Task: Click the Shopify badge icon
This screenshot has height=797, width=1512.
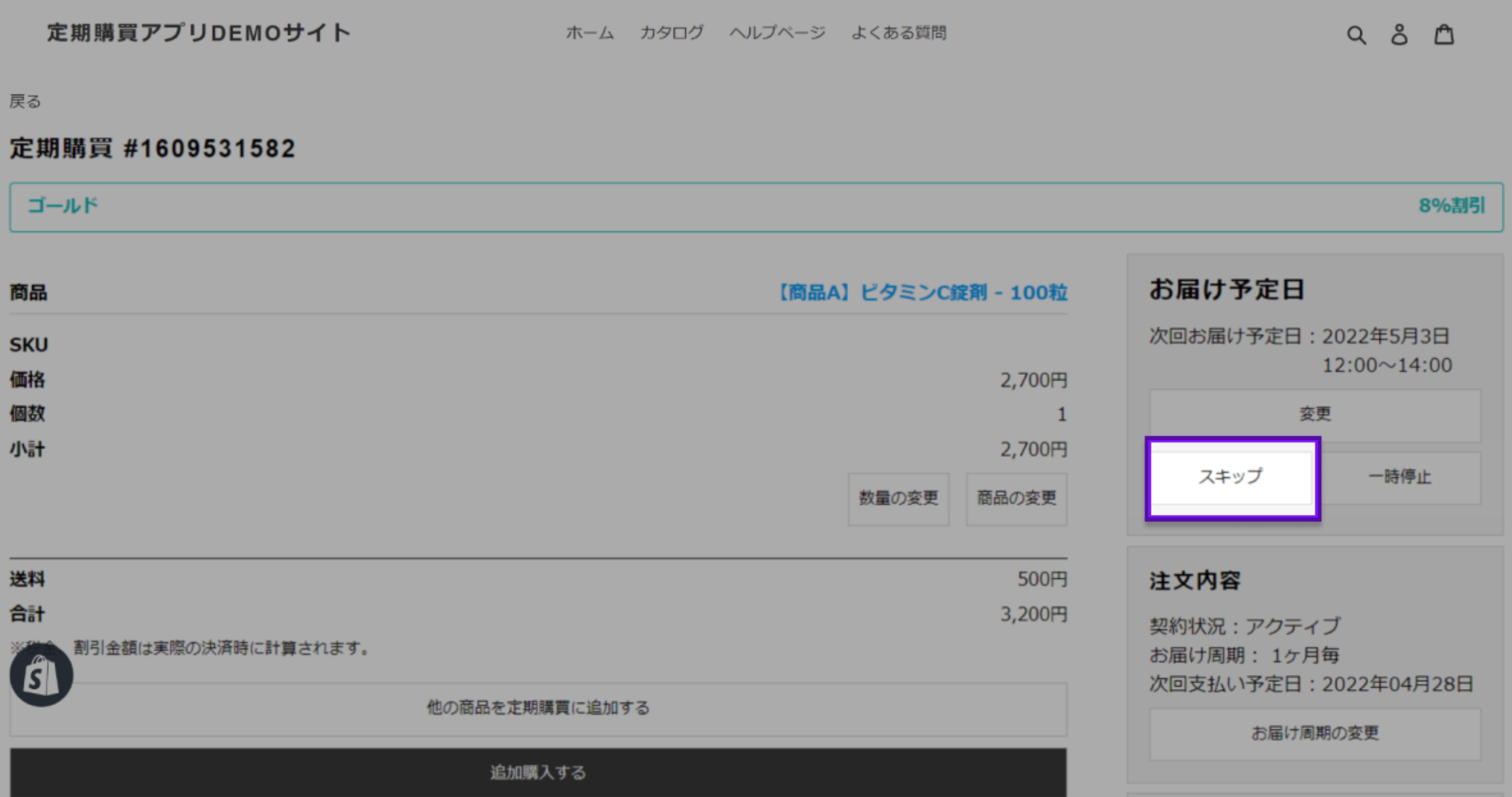Action: (41, 676)
